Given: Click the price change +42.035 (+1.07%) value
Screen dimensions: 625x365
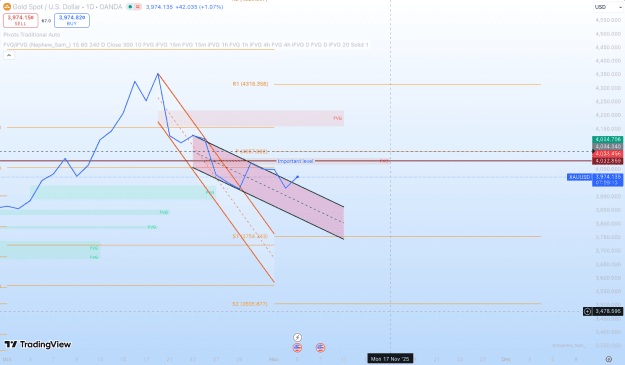Looking at the screenshot, I should tap(200, 7).
